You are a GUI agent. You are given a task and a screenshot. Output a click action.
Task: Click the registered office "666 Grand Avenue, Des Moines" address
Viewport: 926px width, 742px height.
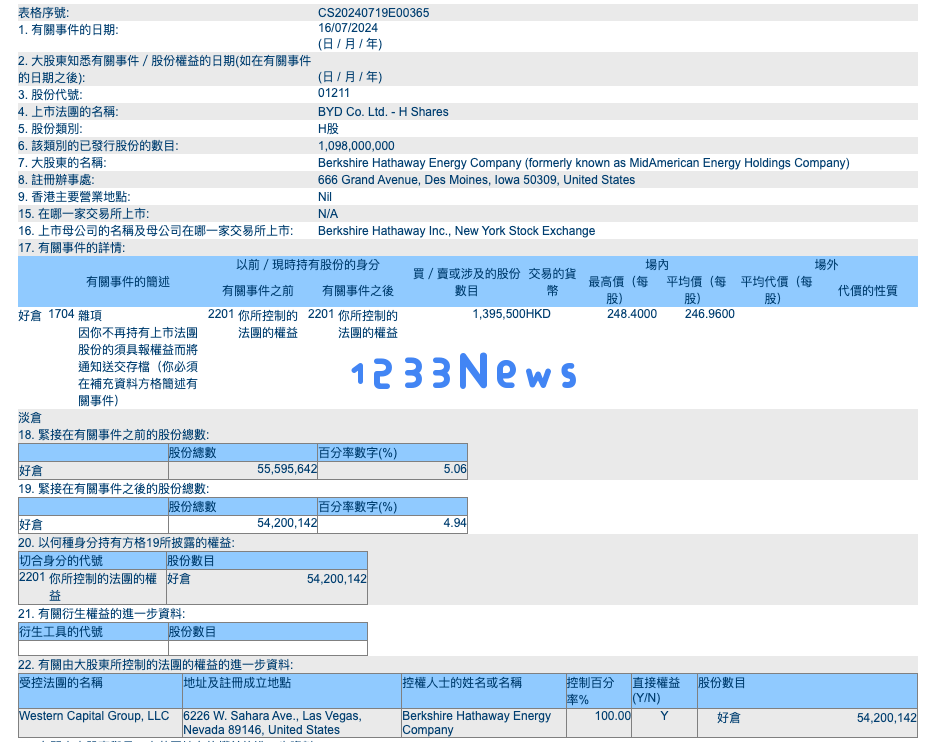[x=477, y=180]
